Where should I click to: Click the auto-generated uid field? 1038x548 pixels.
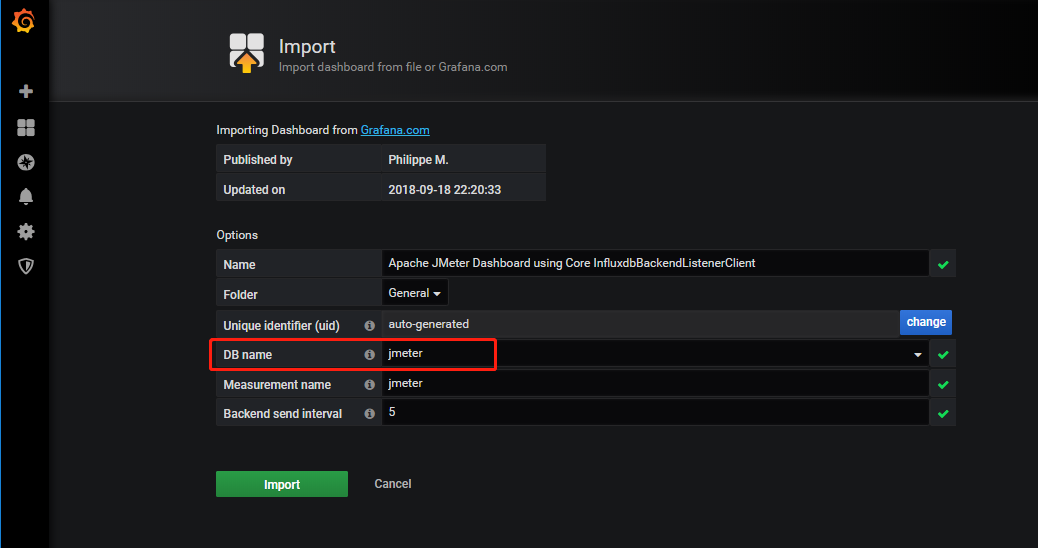click(x=641, y=324)
